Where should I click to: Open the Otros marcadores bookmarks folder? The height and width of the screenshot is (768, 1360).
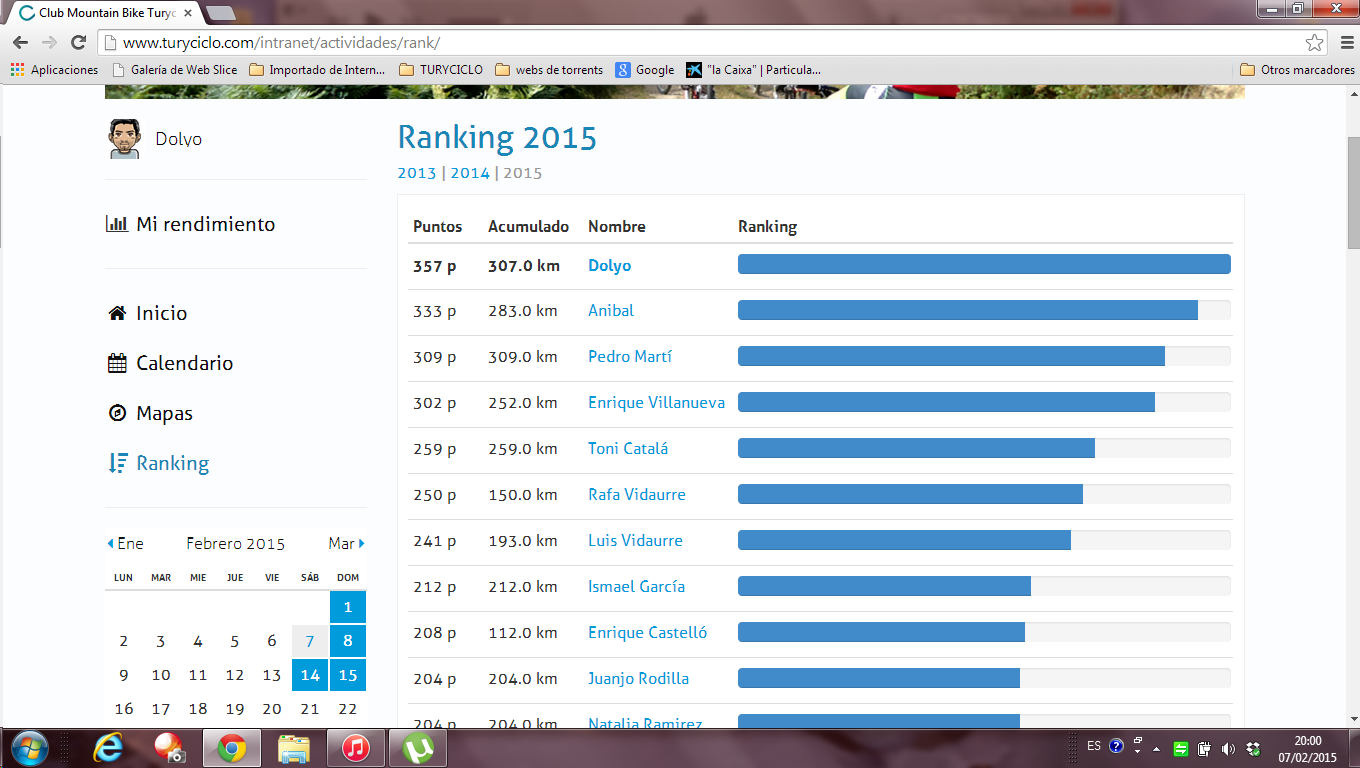click(x=1297, y=70)
